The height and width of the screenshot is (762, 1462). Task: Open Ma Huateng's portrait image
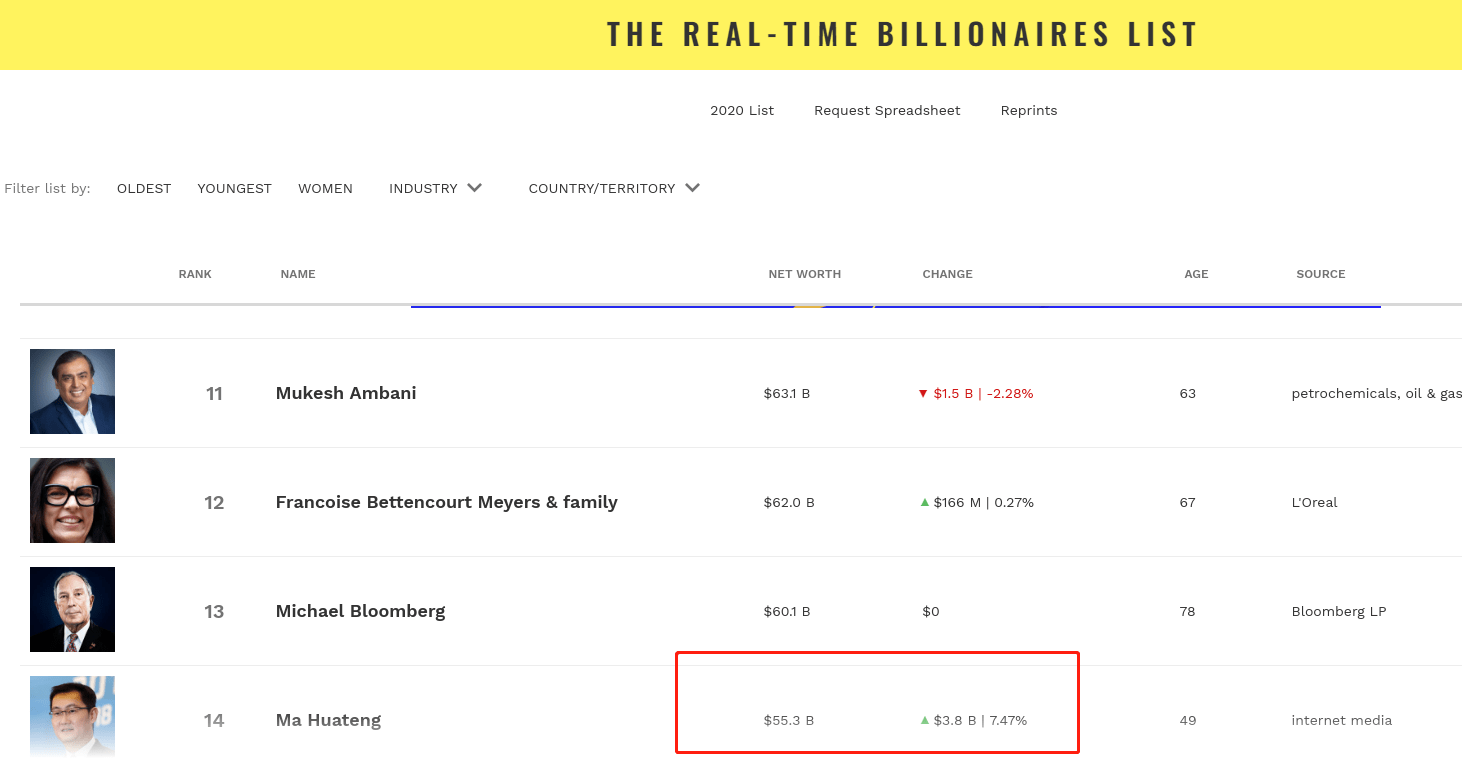point(72,718)
